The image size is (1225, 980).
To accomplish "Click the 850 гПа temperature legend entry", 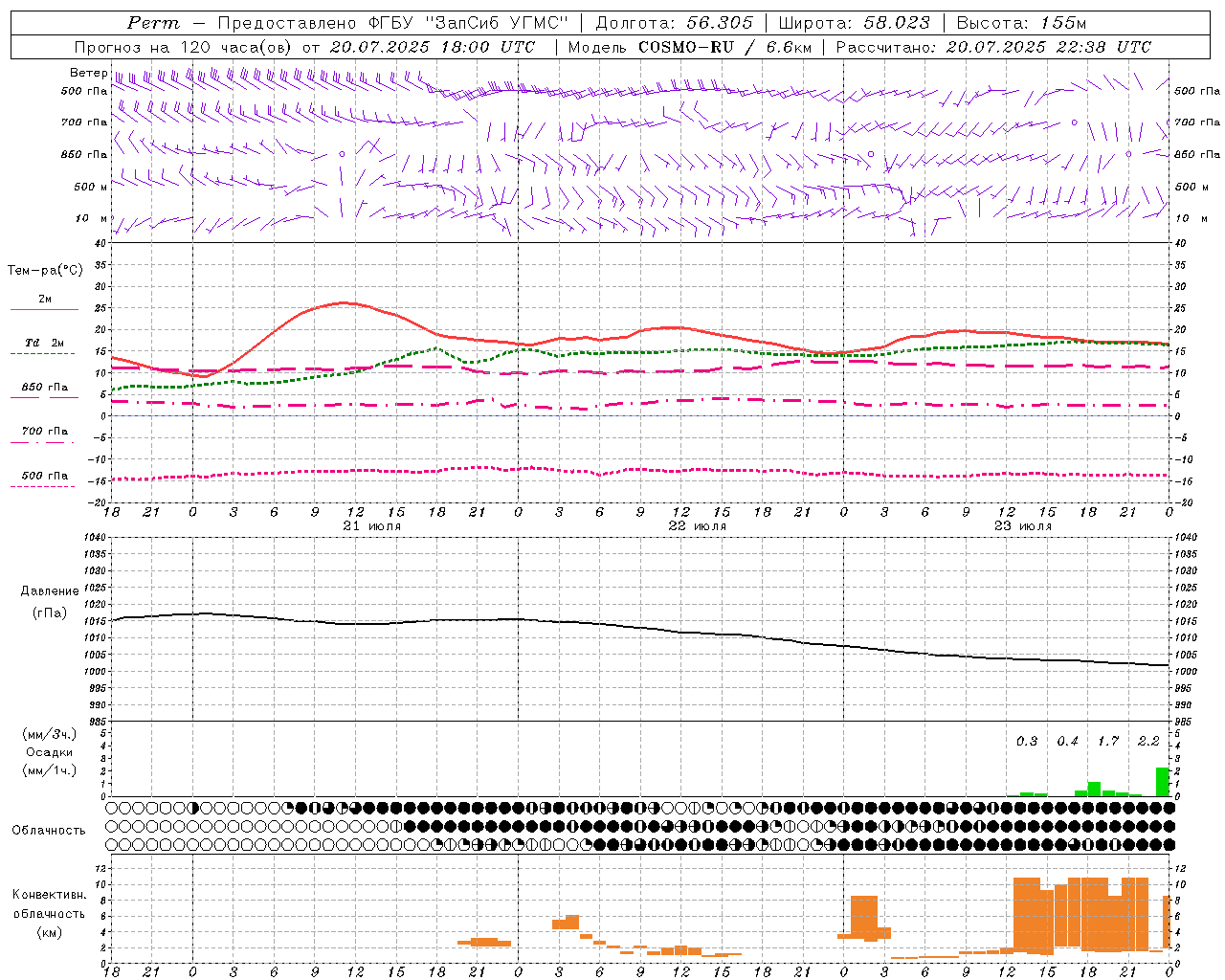I will pos(45,388).
